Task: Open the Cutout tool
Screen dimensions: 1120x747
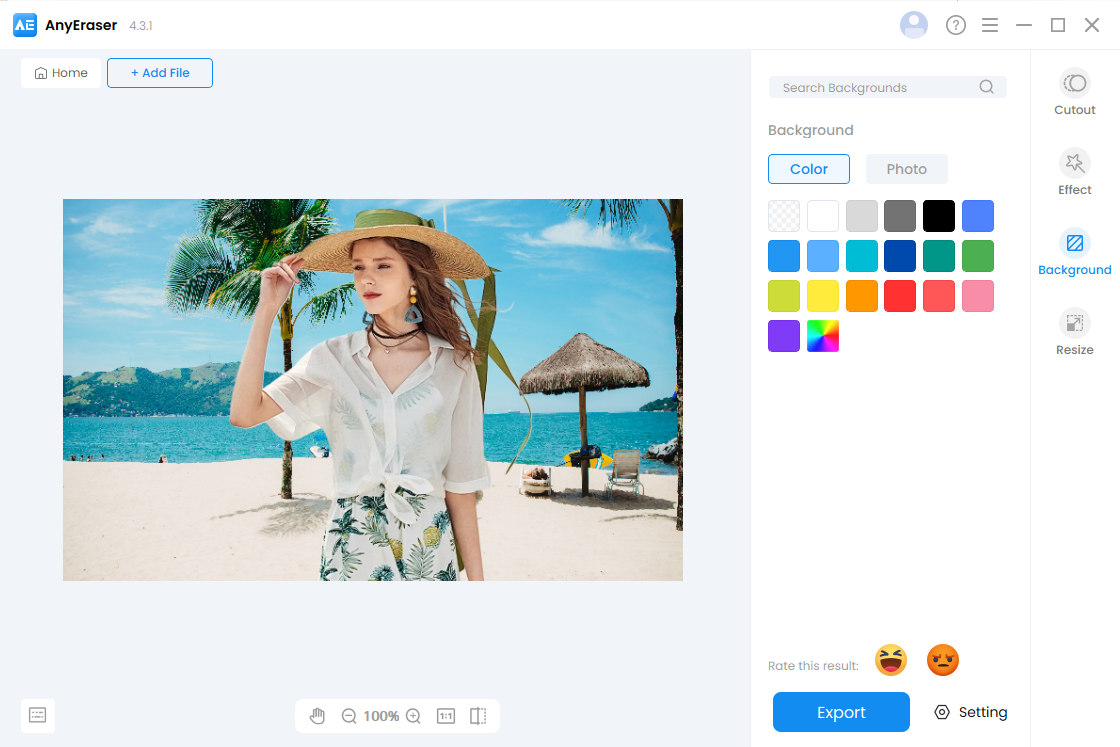Action: (1074, 93)
